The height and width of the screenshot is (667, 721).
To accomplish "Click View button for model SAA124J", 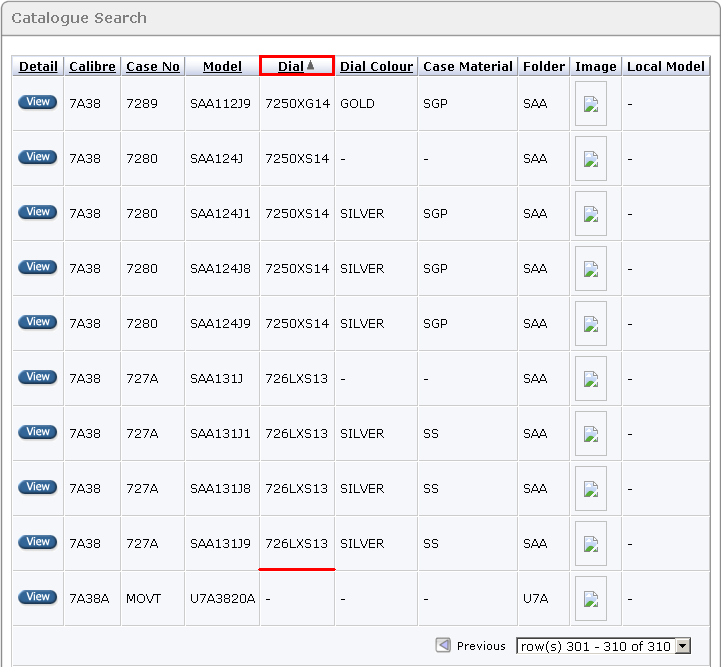I will point(38,157).
